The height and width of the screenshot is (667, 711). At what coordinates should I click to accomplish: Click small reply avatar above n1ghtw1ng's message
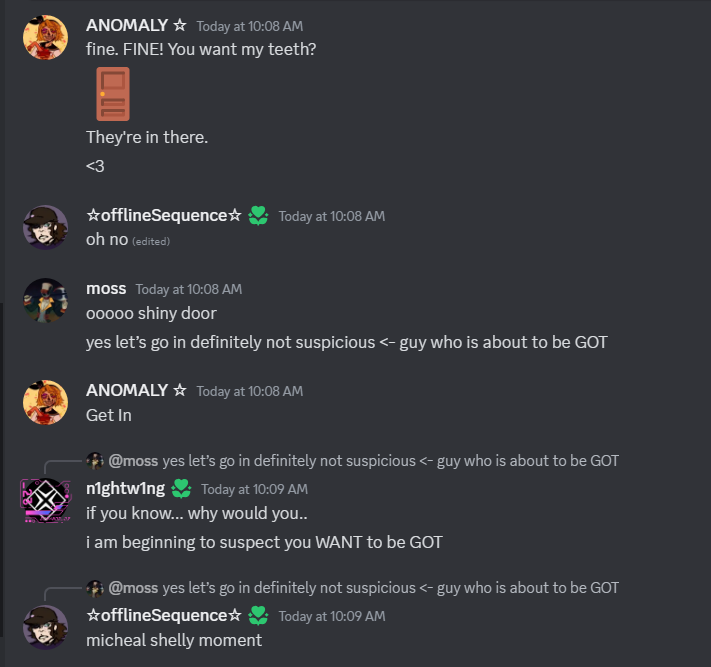(95, 461)
